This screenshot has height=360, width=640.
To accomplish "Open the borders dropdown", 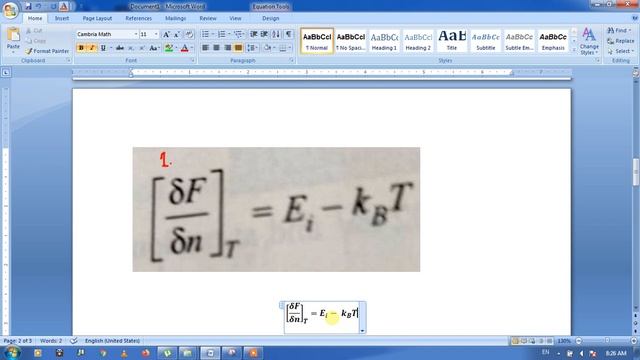I will (290, 48).
